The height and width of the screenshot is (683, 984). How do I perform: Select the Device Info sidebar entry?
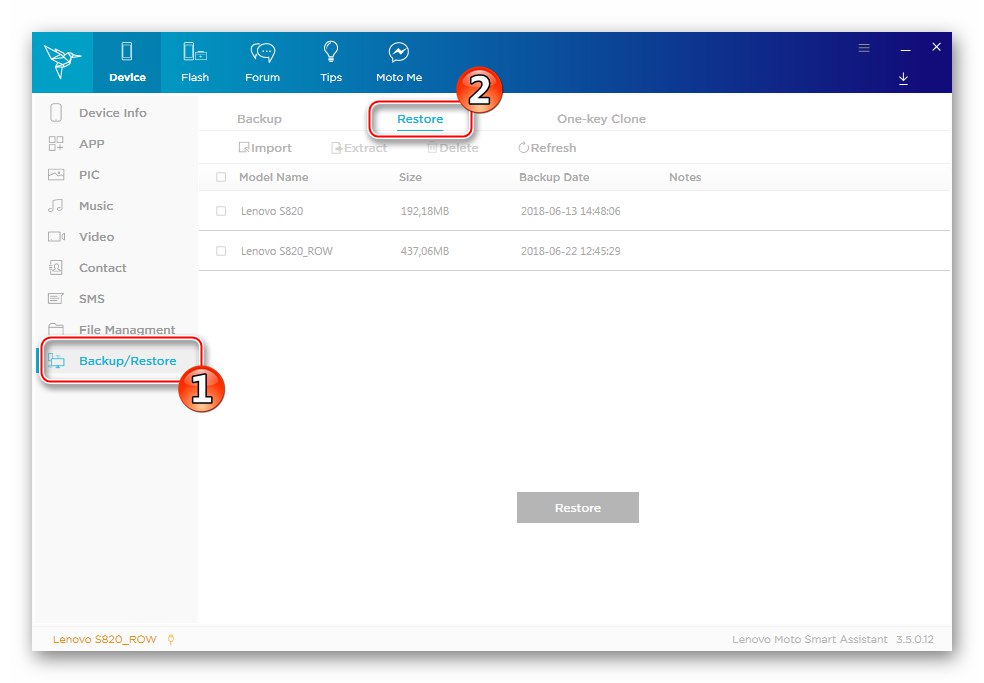pos(111,112)
